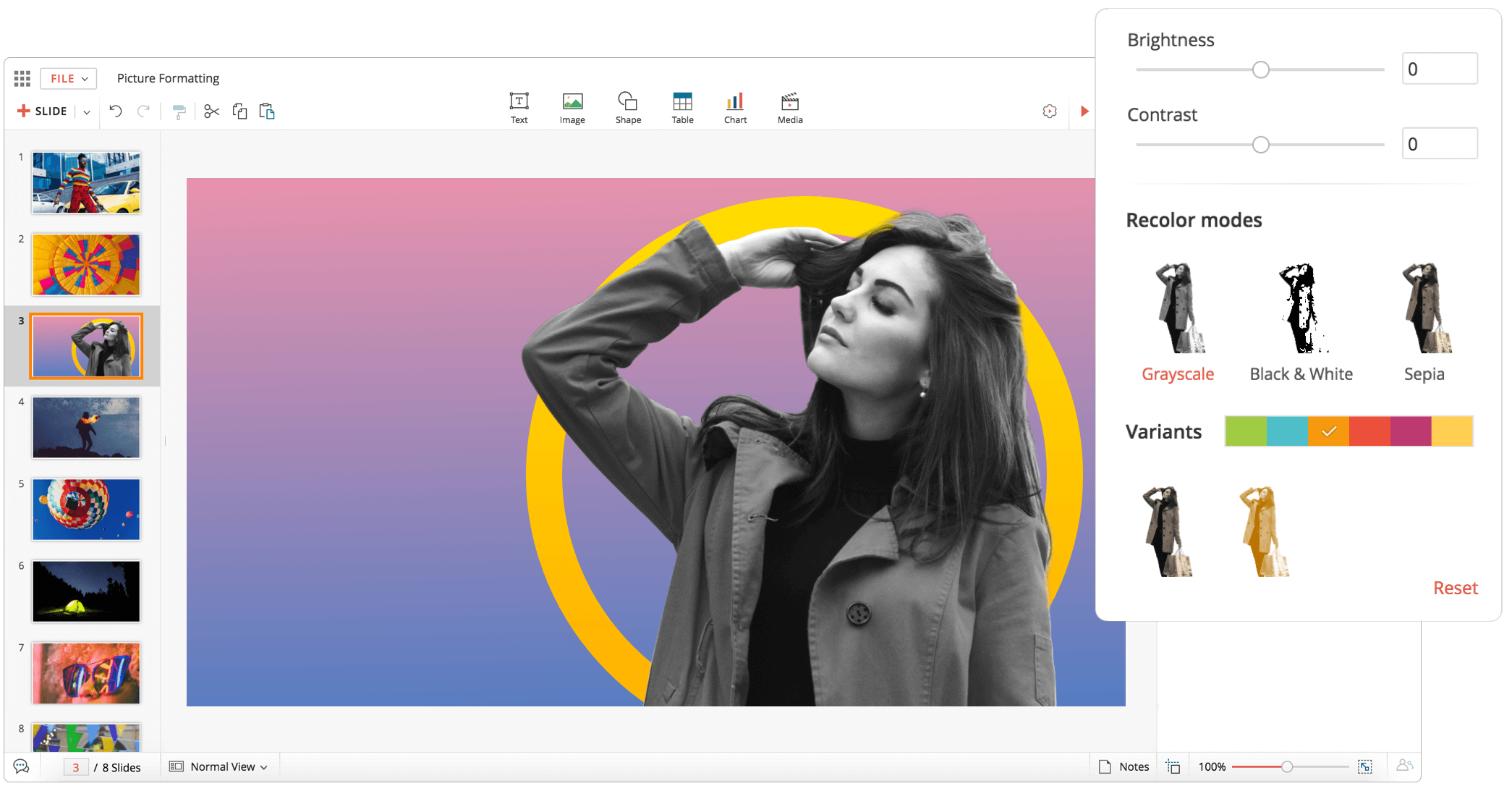
Task: Insert a Chart from the toolbar
Action: click(735, 109)
